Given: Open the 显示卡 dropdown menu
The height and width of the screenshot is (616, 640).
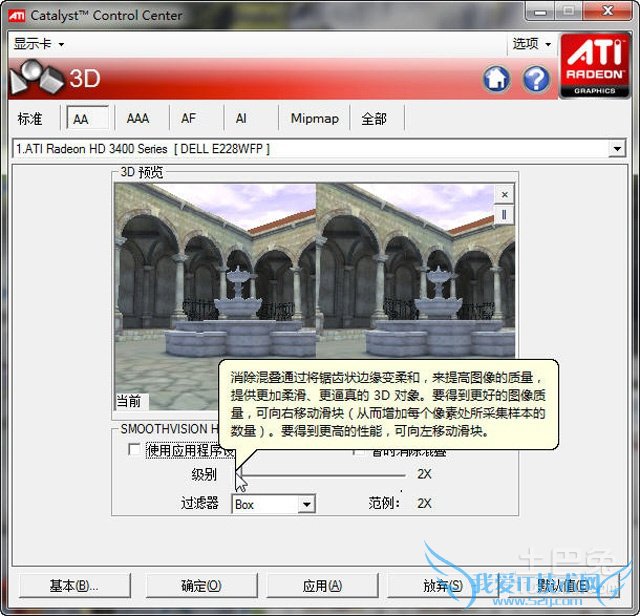Looking at the screenshot, I should tap(39, 43).
